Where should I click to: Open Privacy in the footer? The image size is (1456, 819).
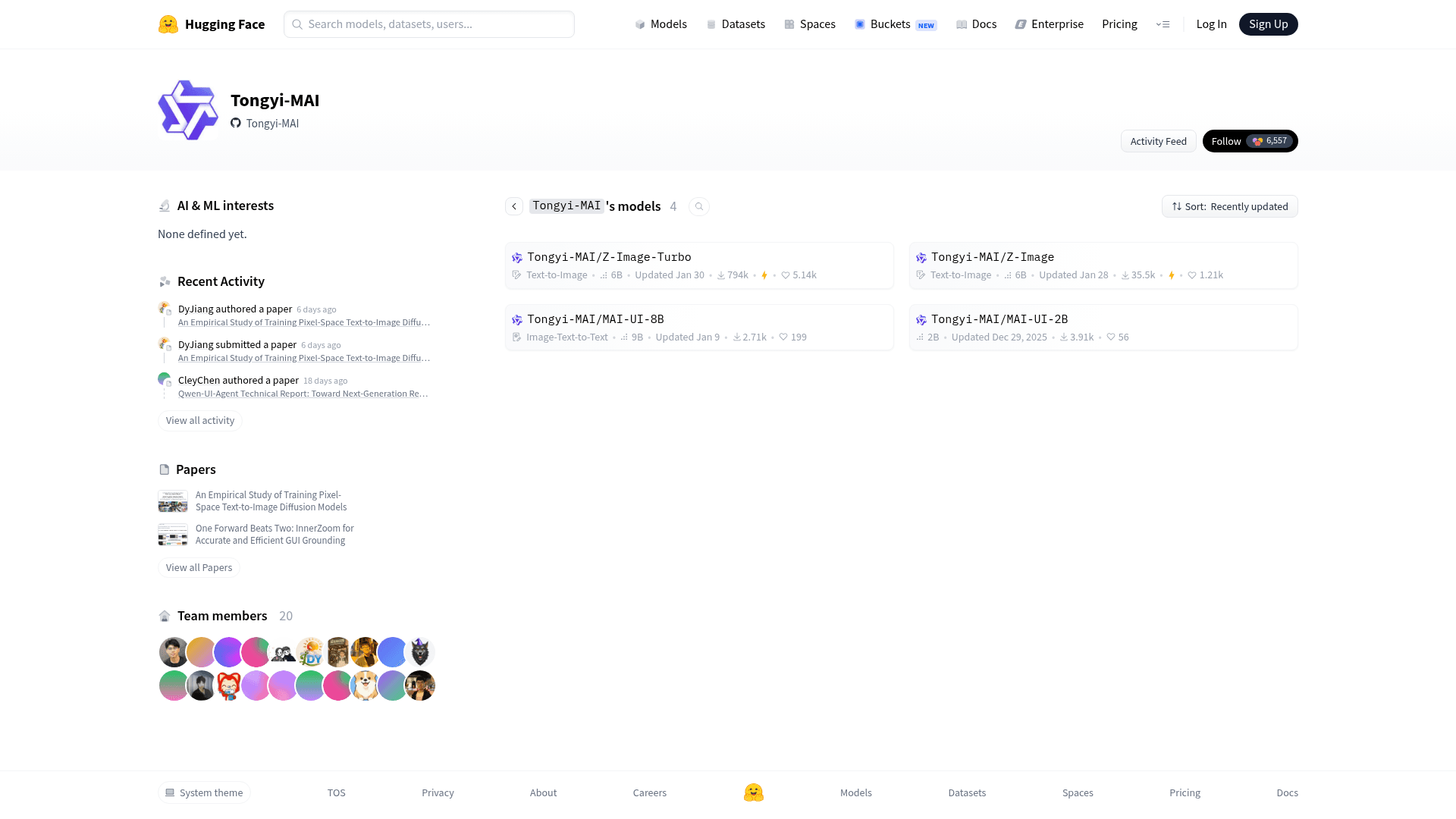(438, 792)
